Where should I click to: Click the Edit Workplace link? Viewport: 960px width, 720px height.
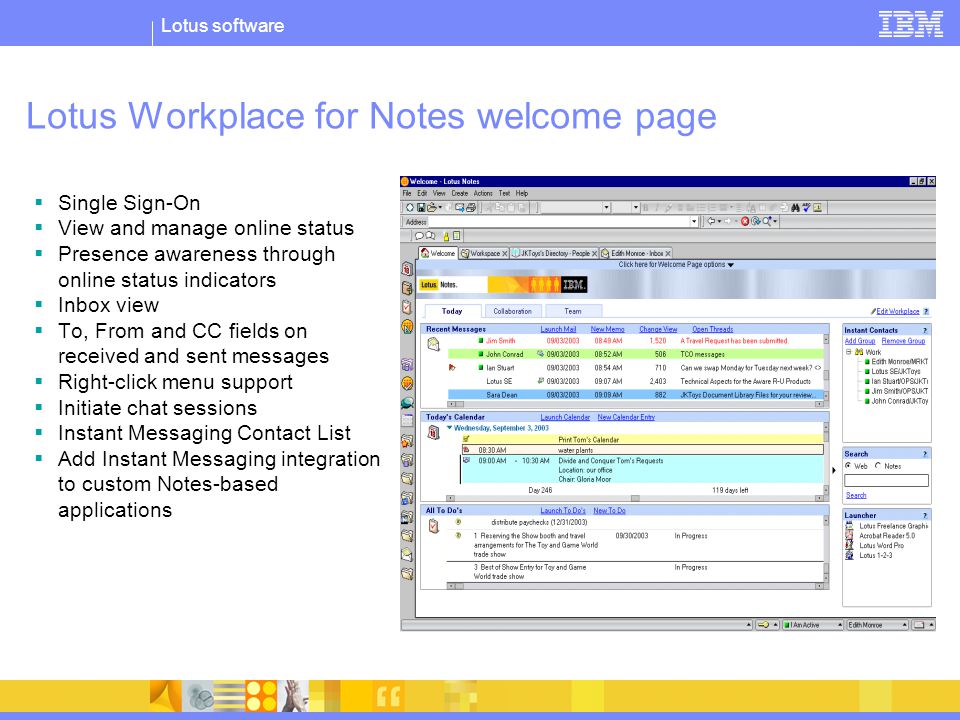pyautogui.click(x=898, y=312)
